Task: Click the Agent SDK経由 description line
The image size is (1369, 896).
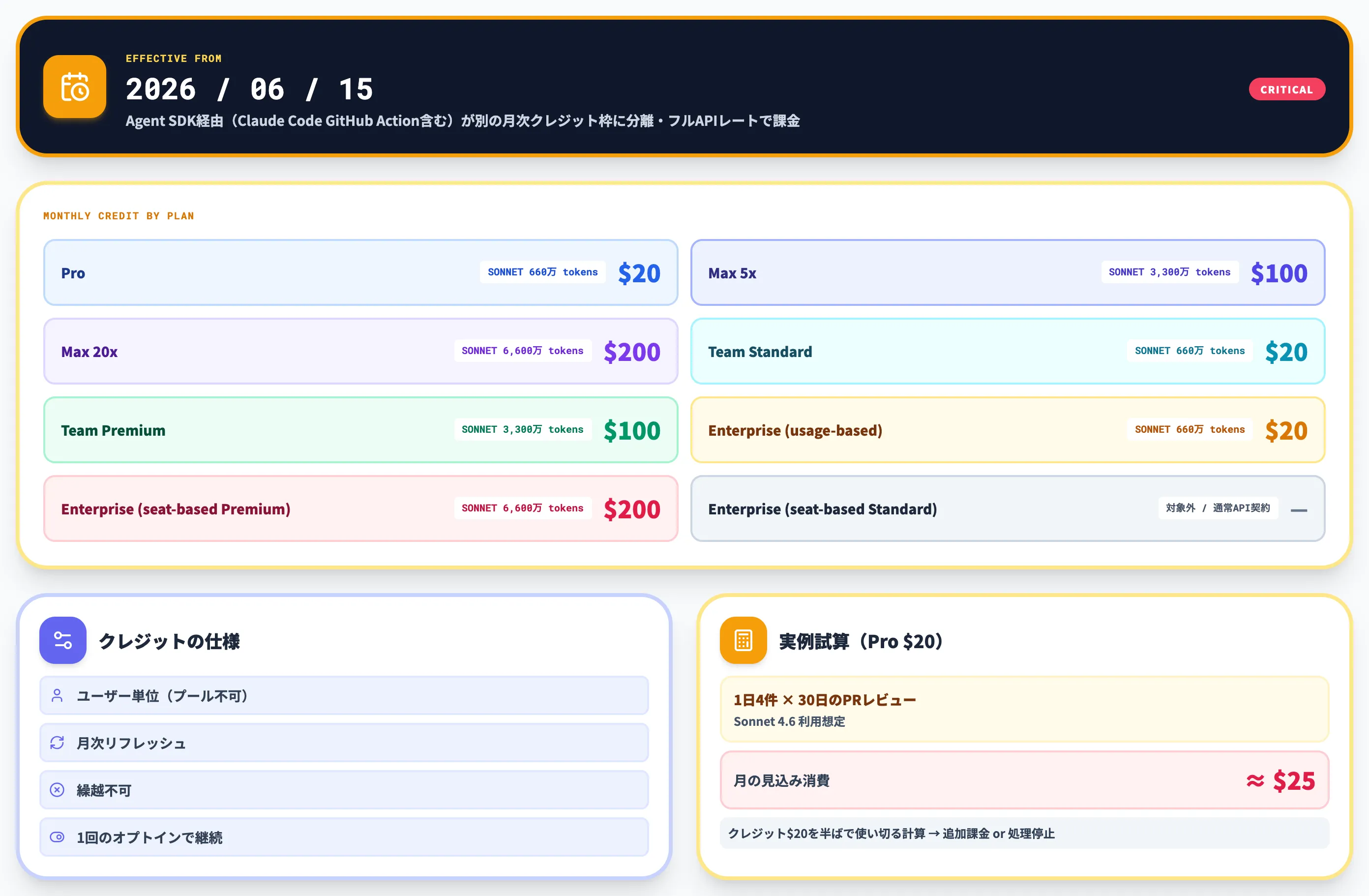Action: 462,121
